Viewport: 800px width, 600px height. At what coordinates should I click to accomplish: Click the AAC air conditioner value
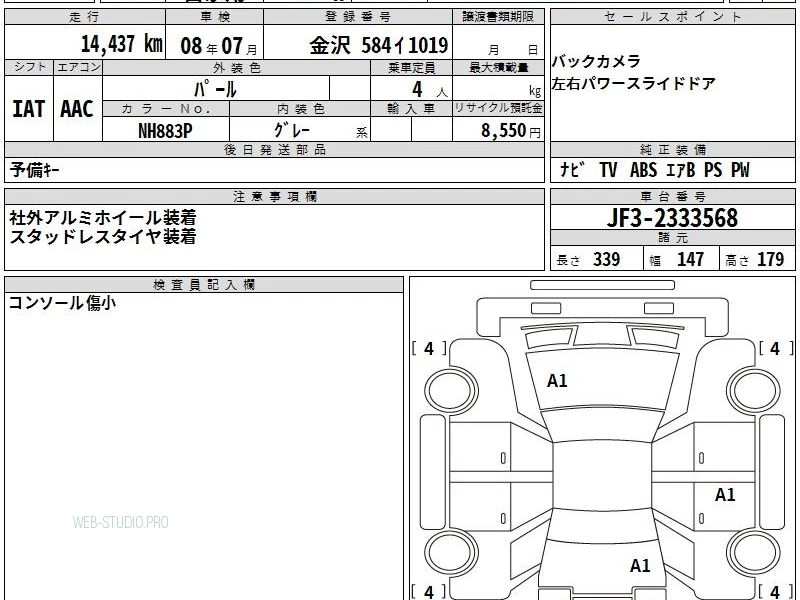(77, 109)
